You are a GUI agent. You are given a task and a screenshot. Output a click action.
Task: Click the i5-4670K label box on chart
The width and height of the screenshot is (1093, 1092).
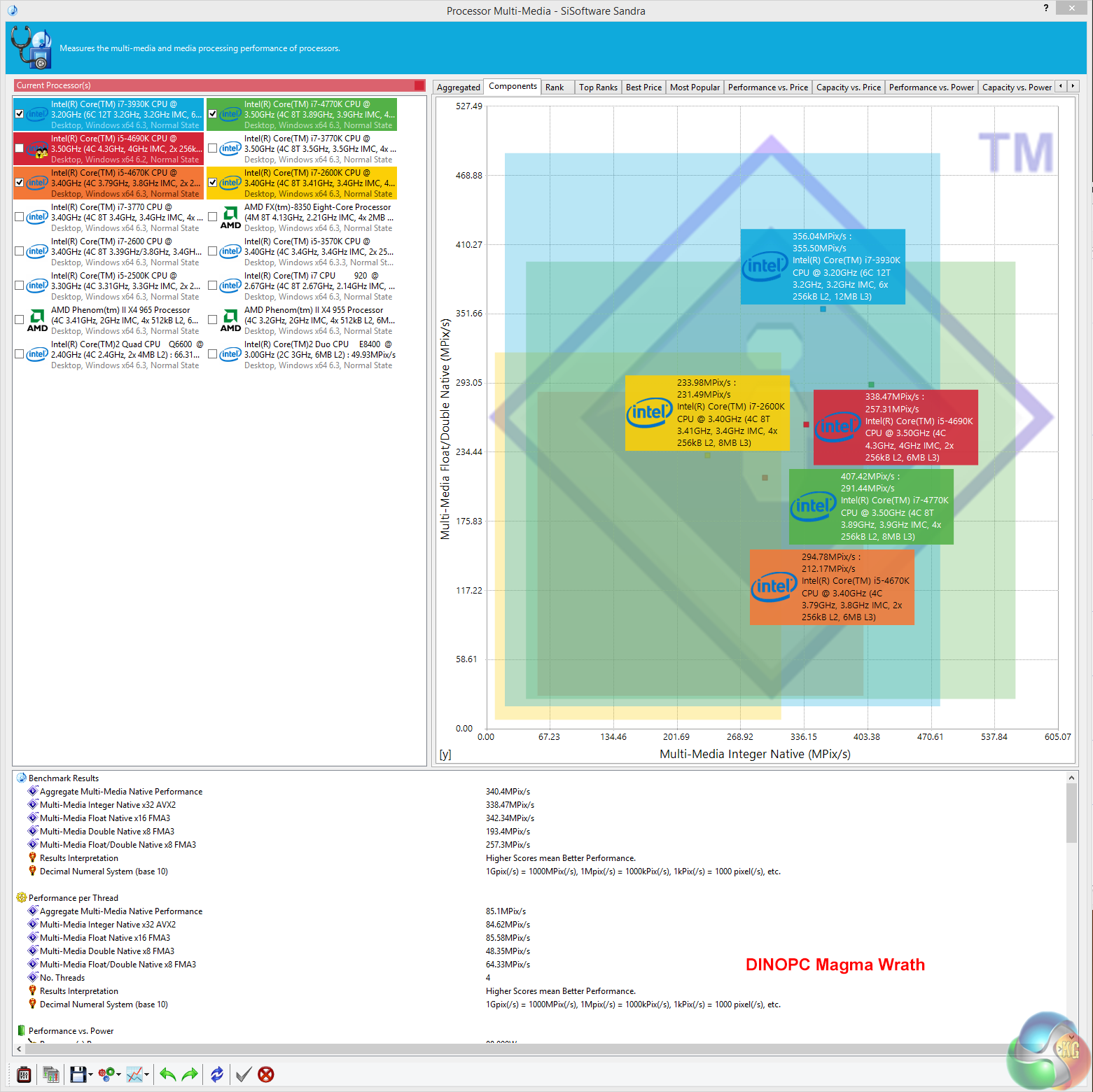click(832, 587)
